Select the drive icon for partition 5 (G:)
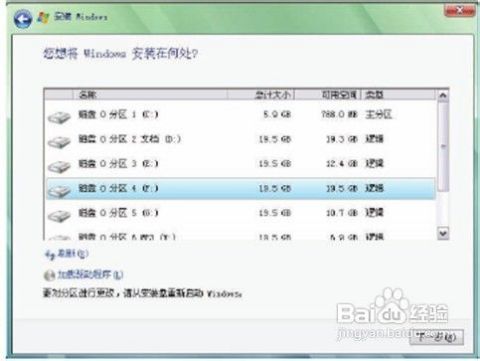This screenshot has width=480, height=361. [59, 216]
